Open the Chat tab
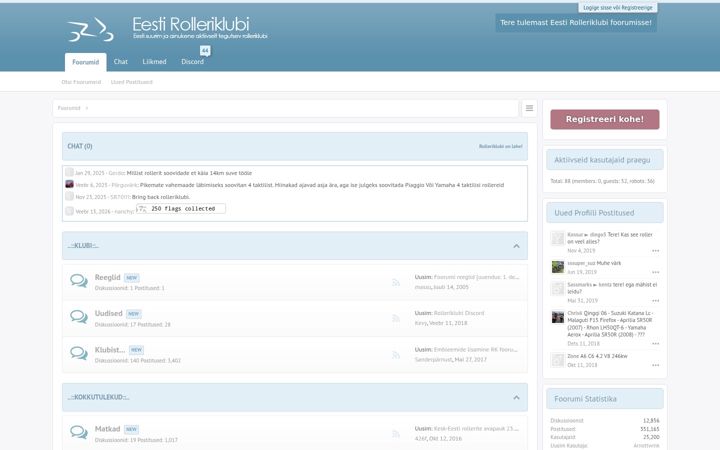720x450 pixels. pyautogui.click(x=121, y=62)
